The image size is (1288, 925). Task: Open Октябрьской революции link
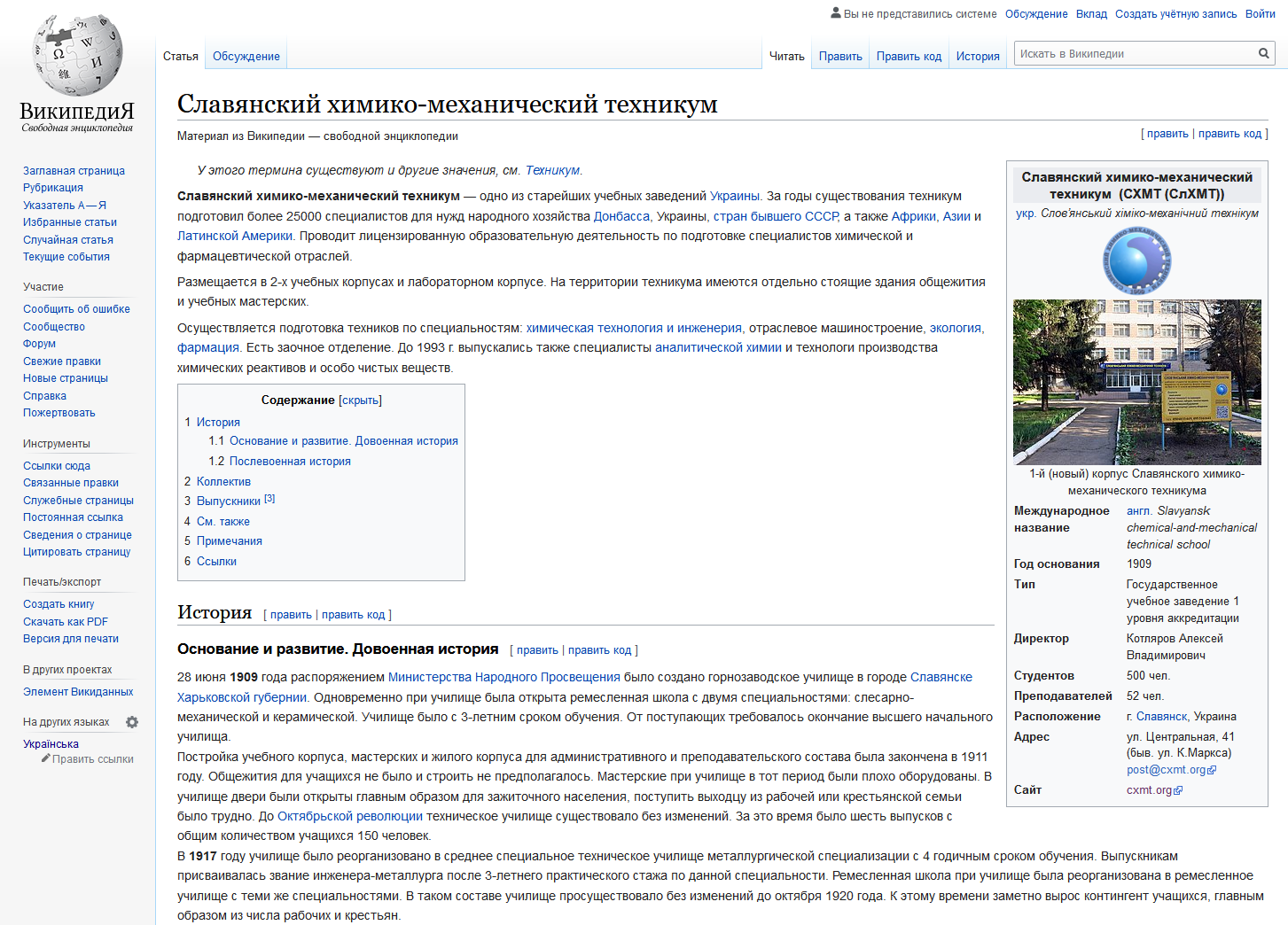tap(350, 816)
